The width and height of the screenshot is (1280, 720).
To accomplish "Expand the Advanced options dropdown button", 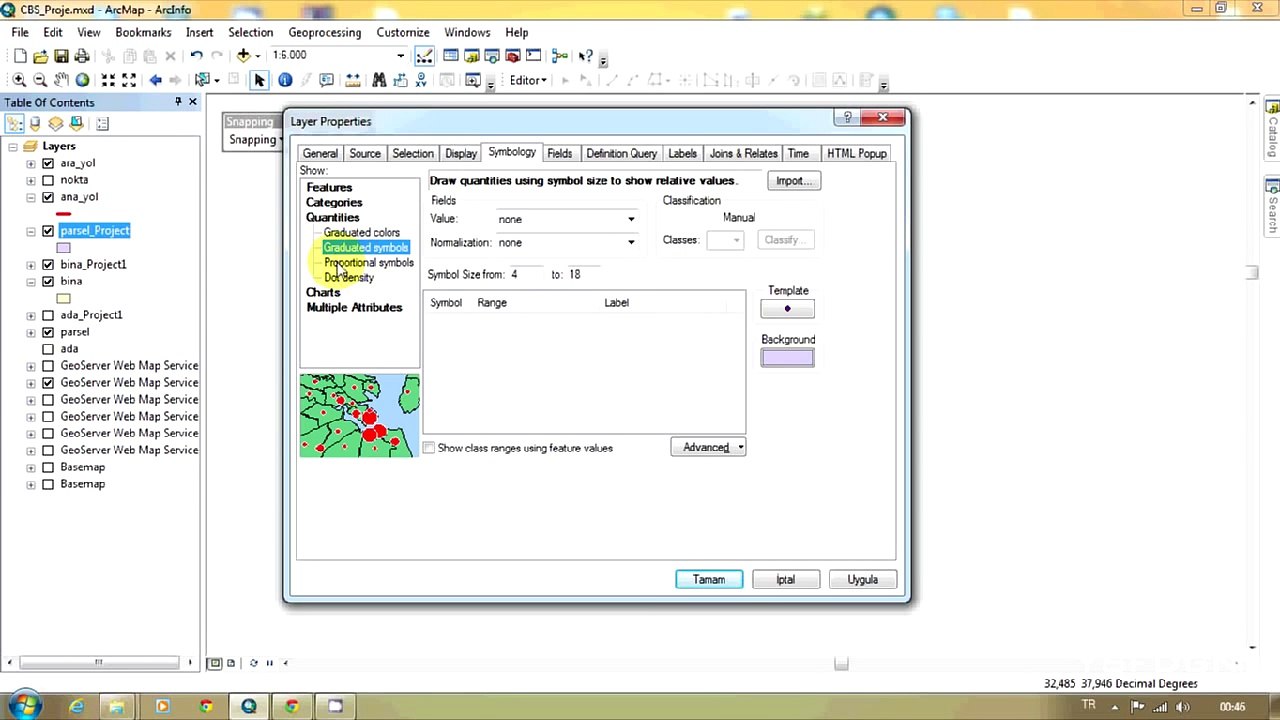I will pyautogui.click(x=708, y=447).
